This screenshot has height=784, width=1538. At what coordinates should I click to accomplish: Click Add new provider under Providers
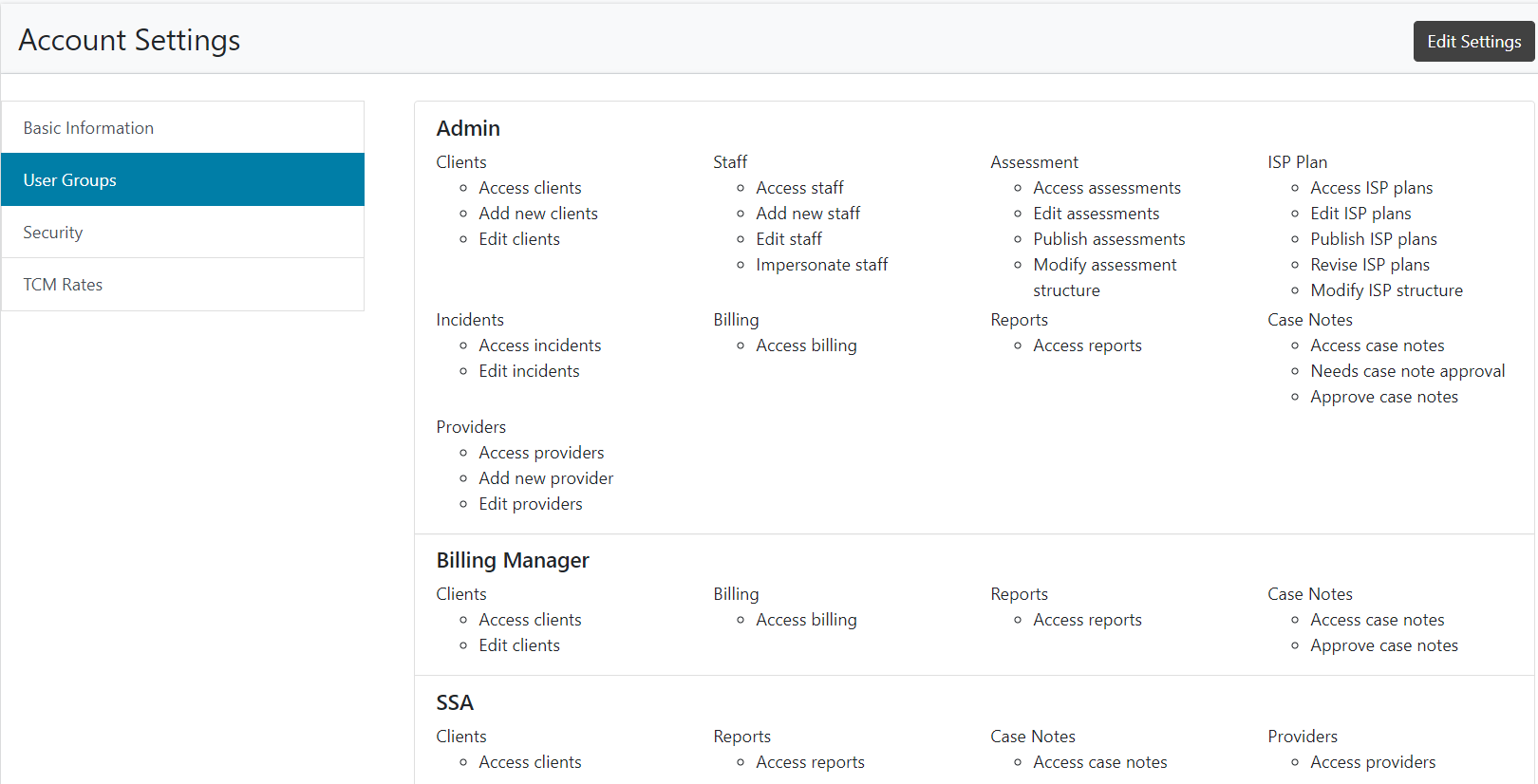546,478
